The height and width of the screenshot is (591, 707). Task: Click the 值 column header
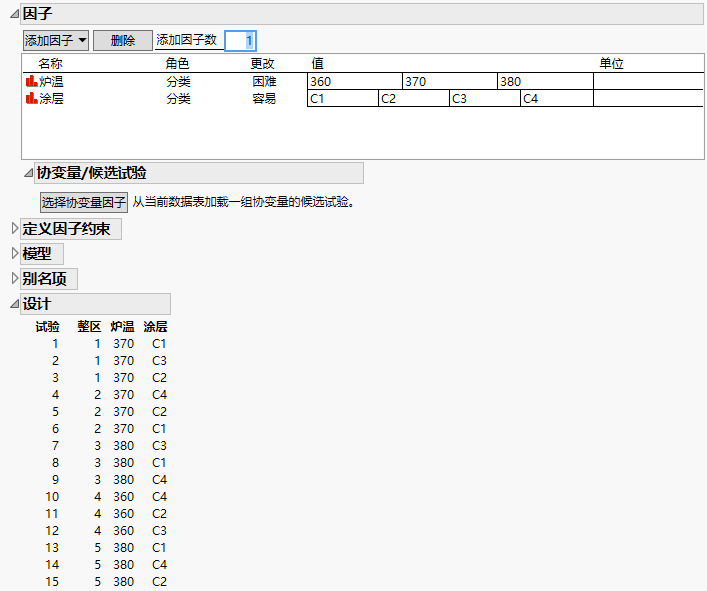coord(317,64)
